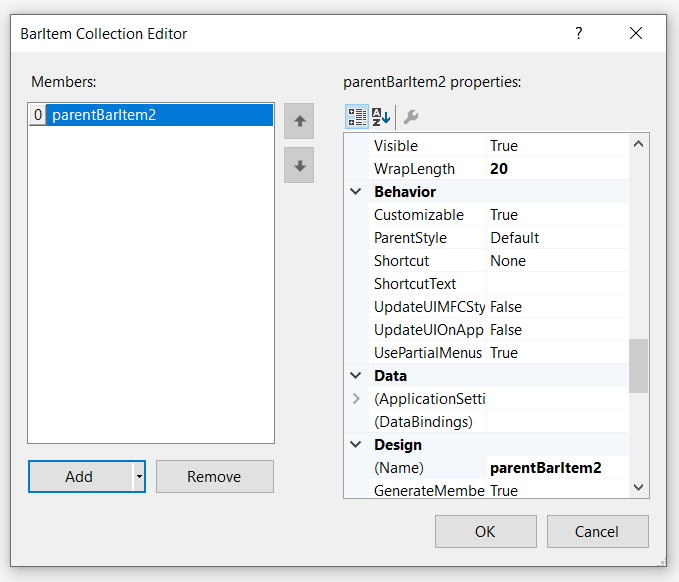Collapse the Design category

[356, 445]
